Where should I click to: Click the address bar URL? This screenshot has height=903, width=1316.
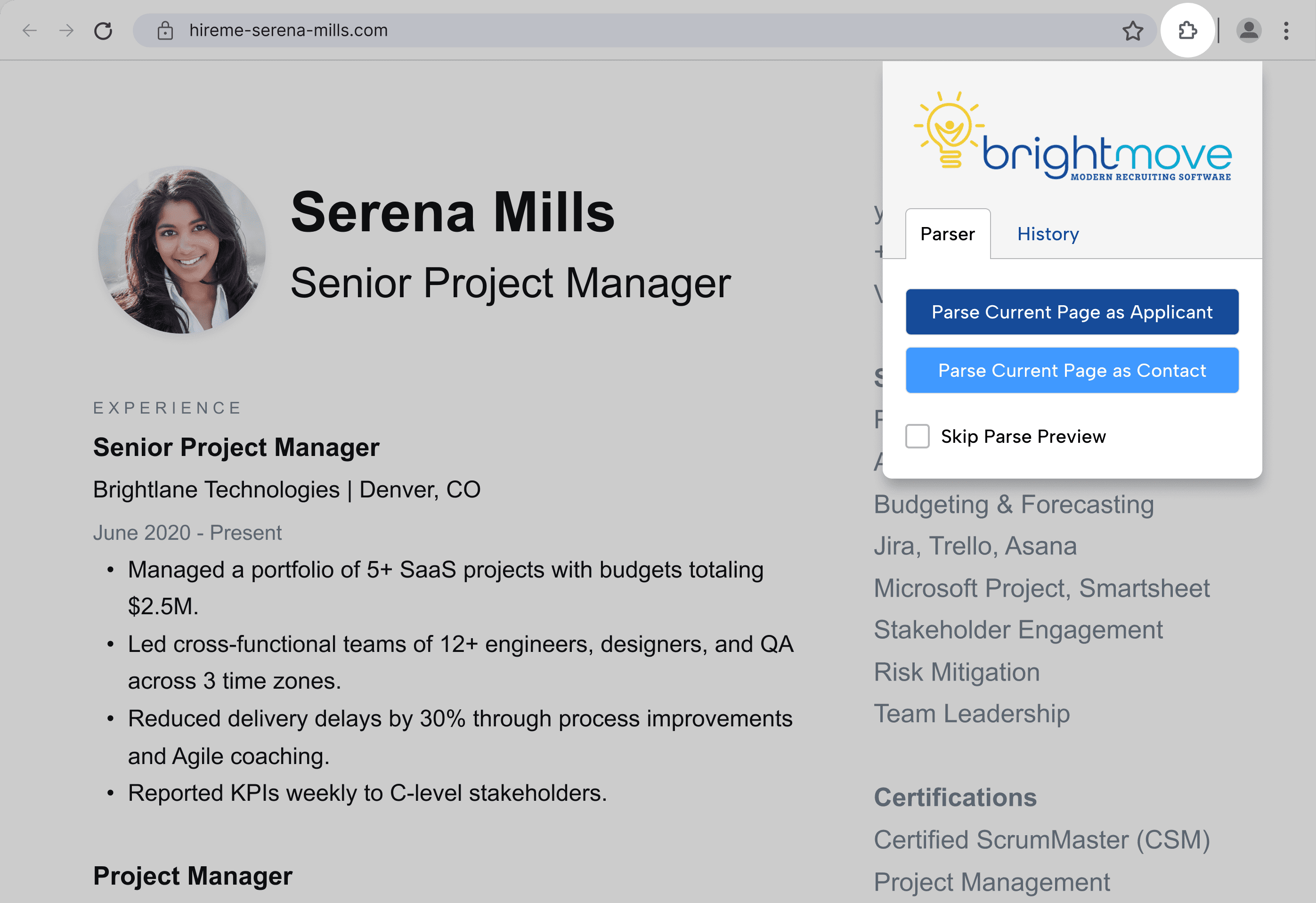click(x=288, y=31)
